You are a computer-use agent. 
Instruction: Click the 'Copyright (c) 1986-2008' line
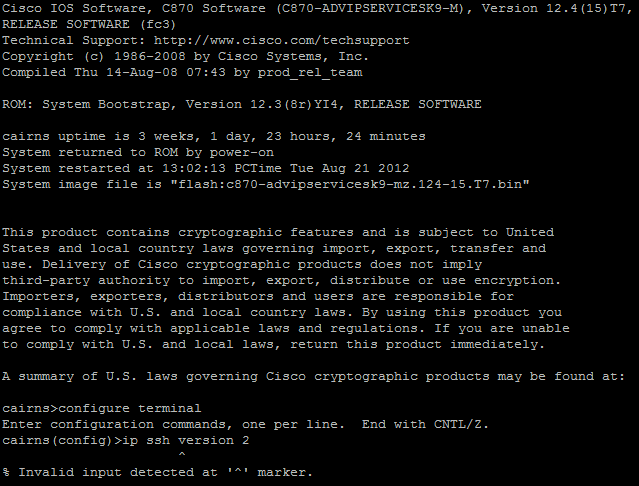point(185,56)
